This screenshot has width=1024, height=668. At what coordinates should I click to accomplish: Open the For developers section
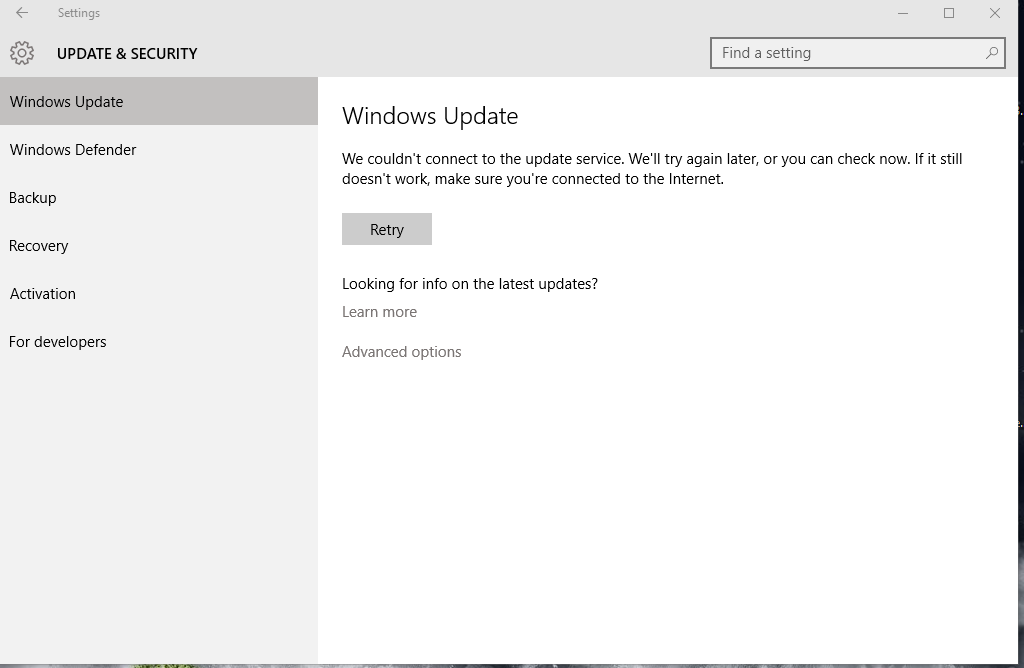[159, 342]
